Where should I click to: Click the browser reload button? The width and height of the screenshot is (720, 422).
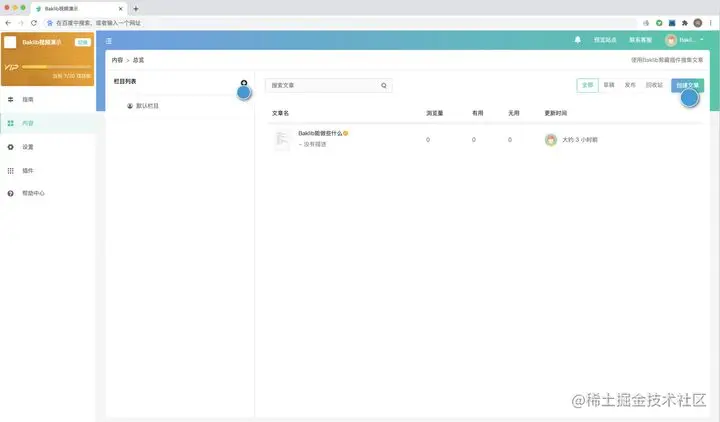click(x=34, y=23)
